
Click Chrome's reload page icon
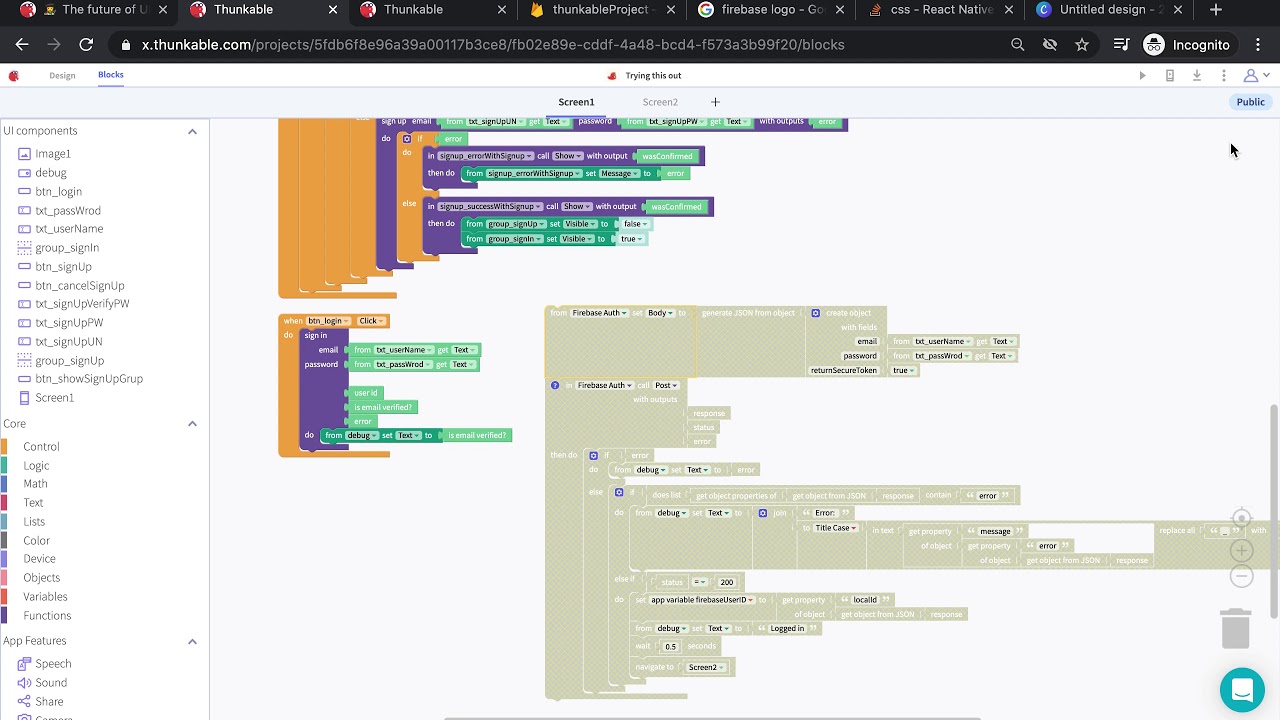tap(86, 45)
